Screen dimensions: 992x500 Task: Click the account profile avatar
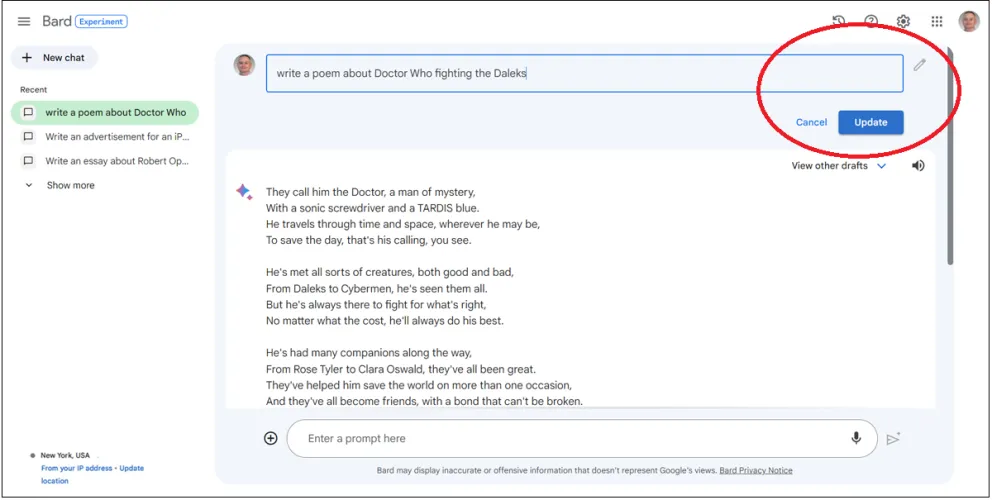click(968, 22)
